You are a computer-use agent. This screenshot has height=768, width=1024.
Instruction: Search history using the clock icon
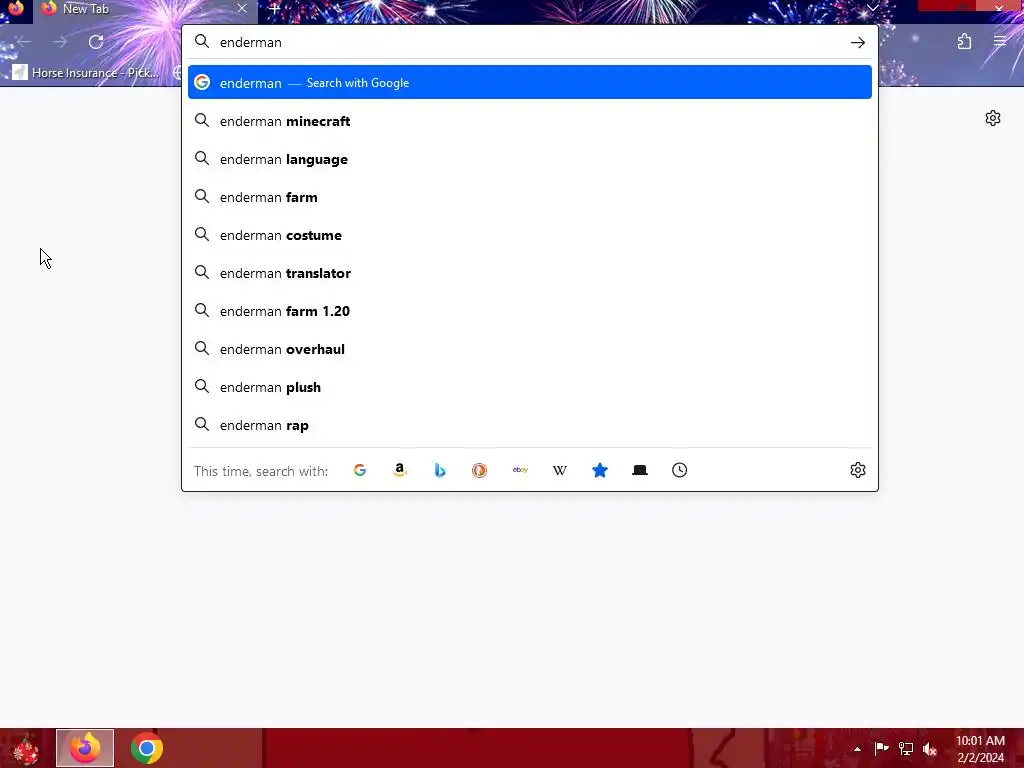(679, 470)
